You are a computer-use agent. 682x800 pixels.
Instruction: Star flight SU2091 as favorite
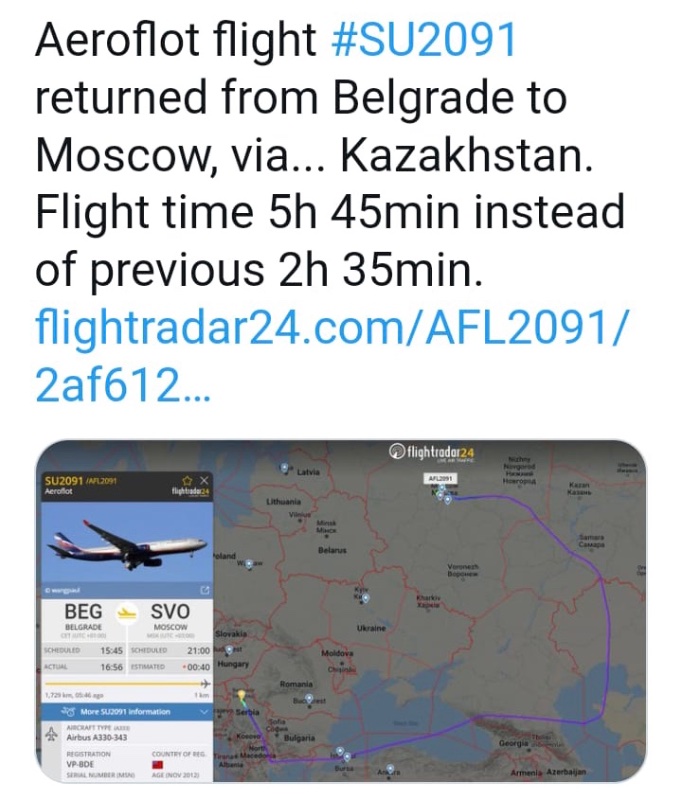[187, 480]
